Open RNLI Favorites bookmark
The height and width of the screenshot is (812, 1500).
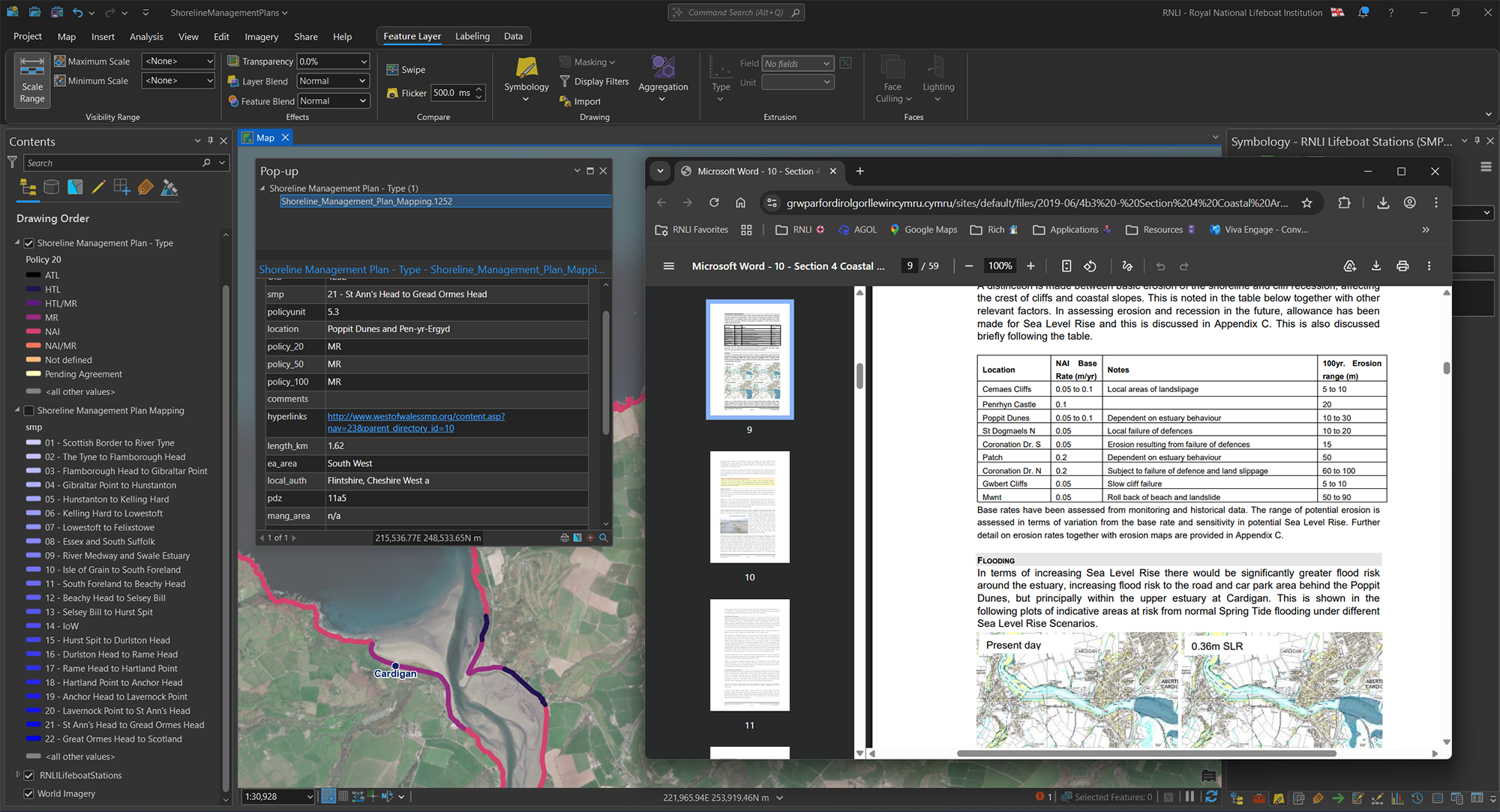pyautogui.click(x=691, y=230)
